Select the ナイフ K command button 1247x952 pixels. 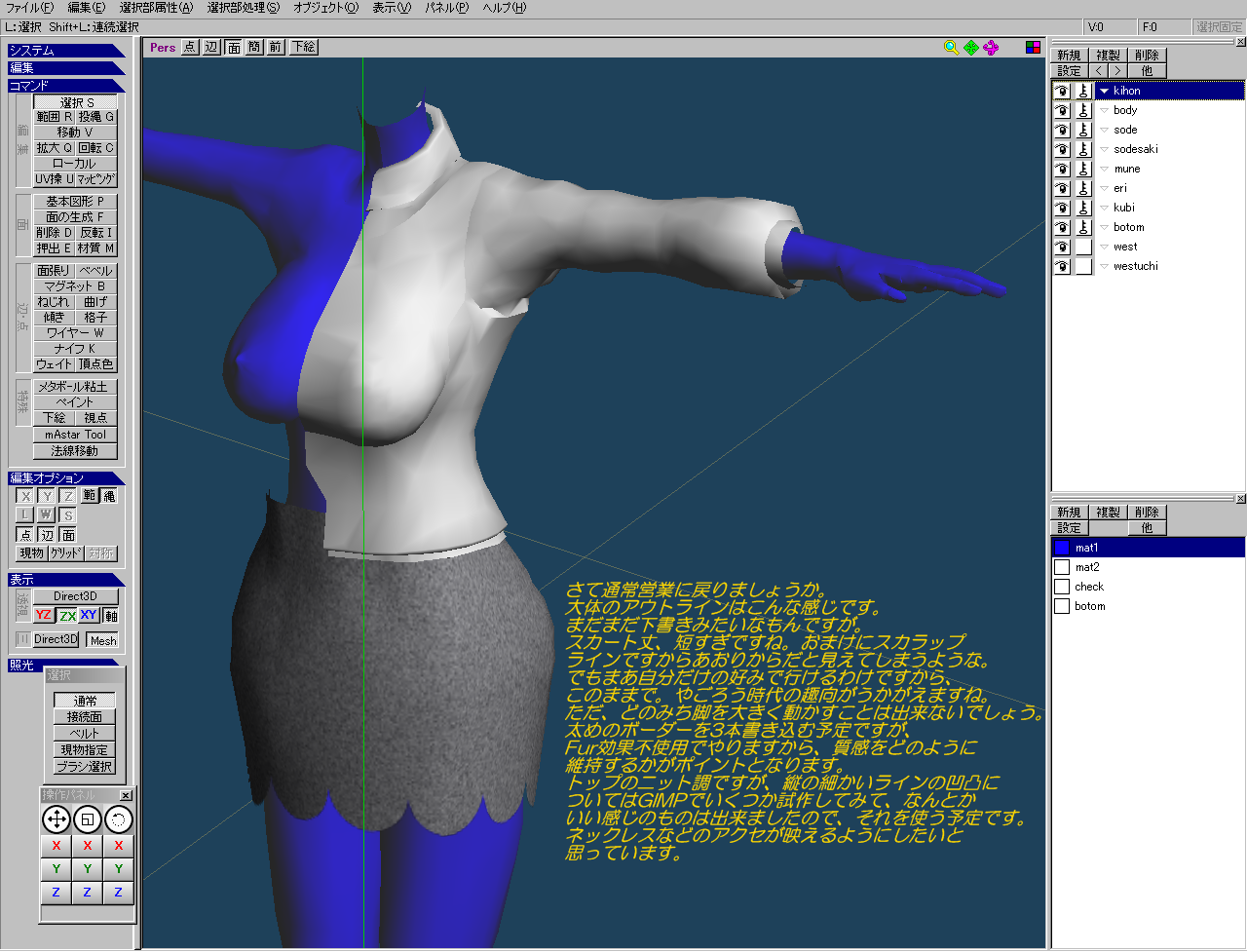click(75, 348)
